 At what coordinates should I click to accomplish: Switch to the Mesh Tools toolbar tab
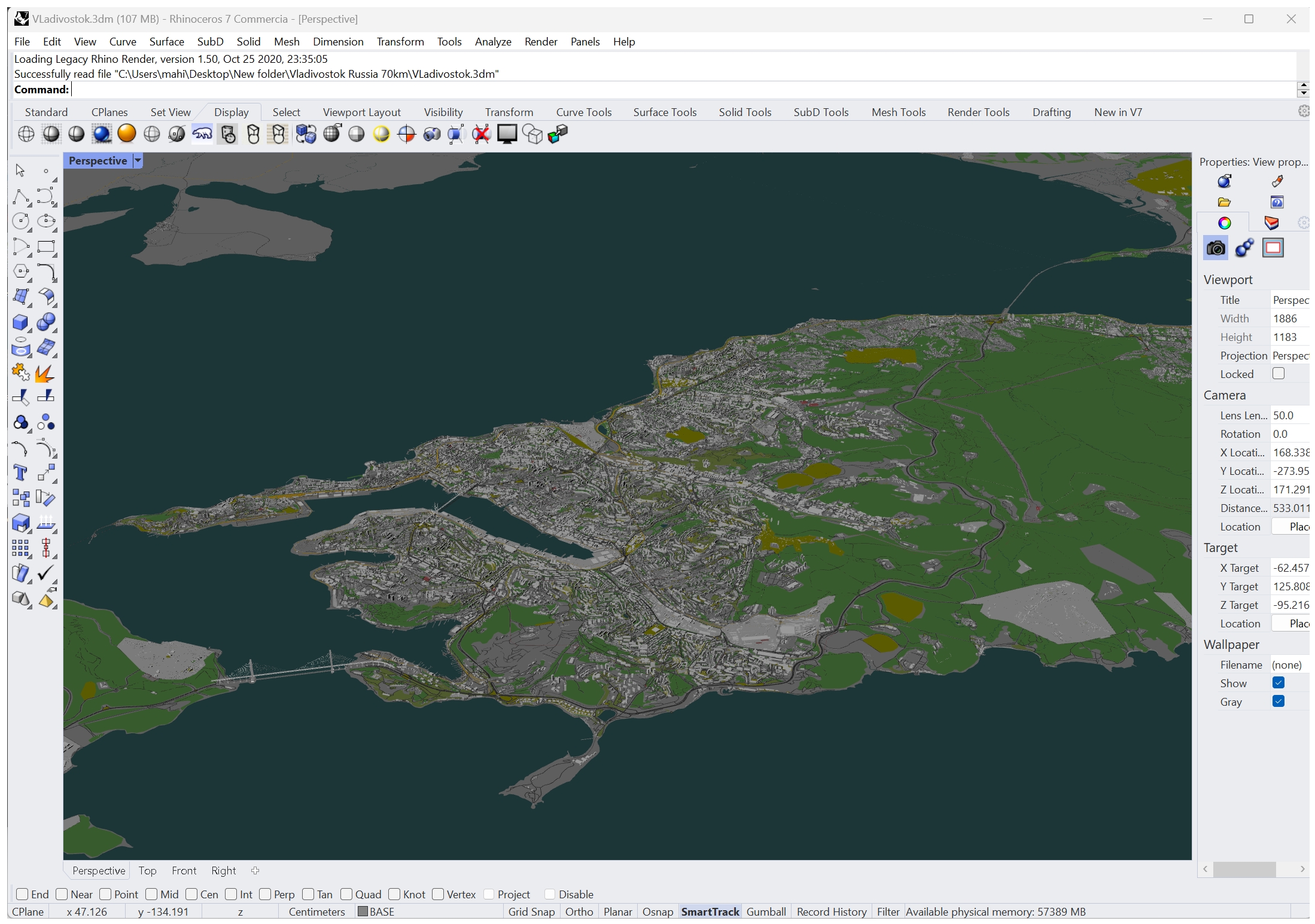point(897,112)
